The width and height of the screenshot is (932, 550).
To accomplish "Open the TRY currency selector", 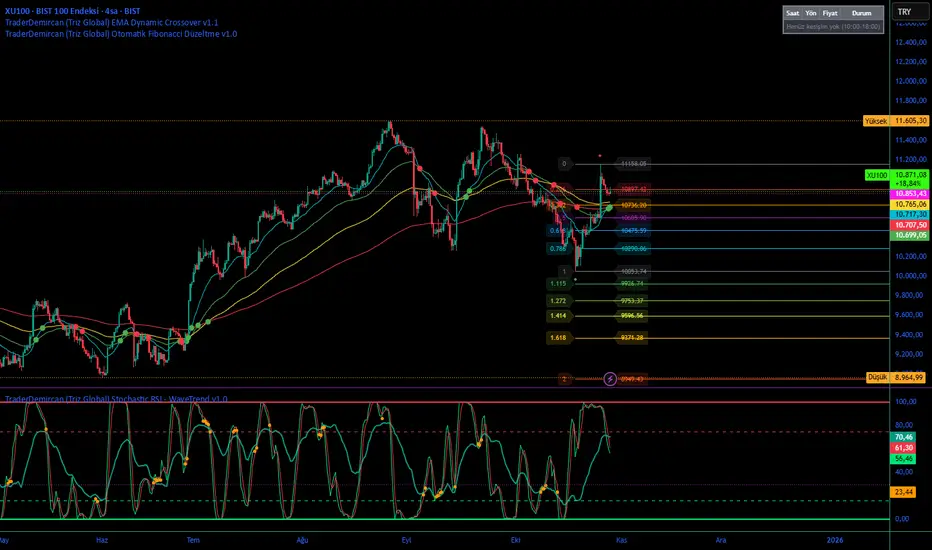I will click(904, 12).
